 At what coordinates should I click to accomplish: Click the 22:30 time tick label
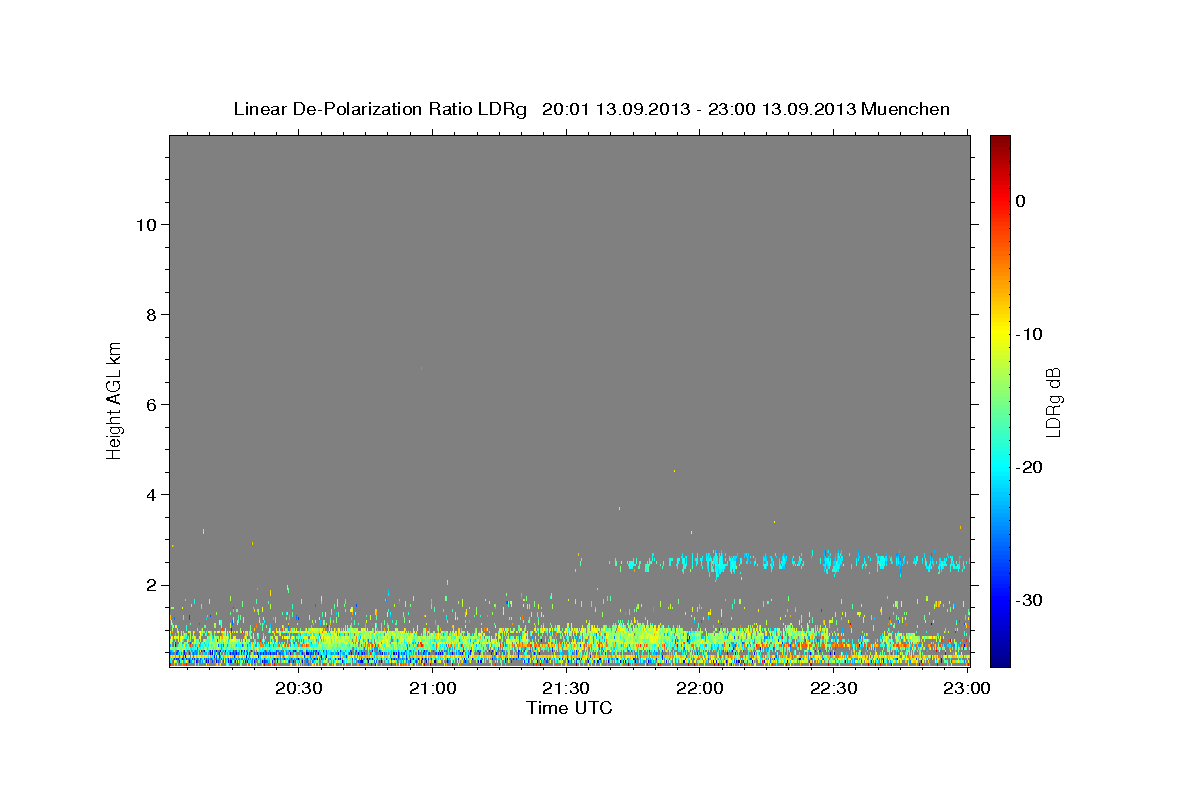point(833,688)
